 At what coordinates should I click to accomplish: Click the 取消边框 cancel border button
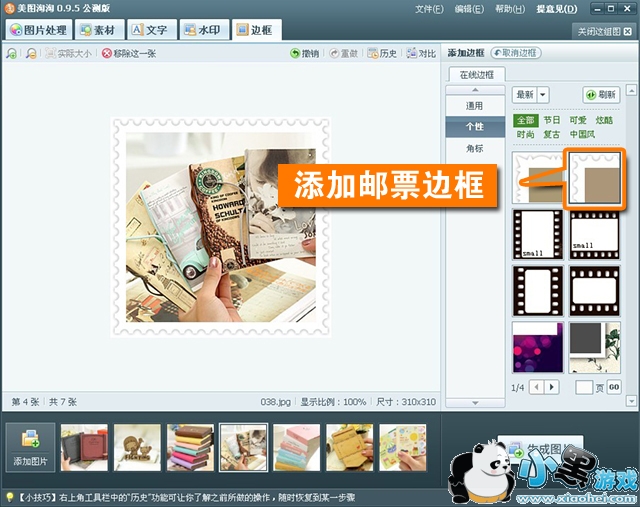(516, 52)
